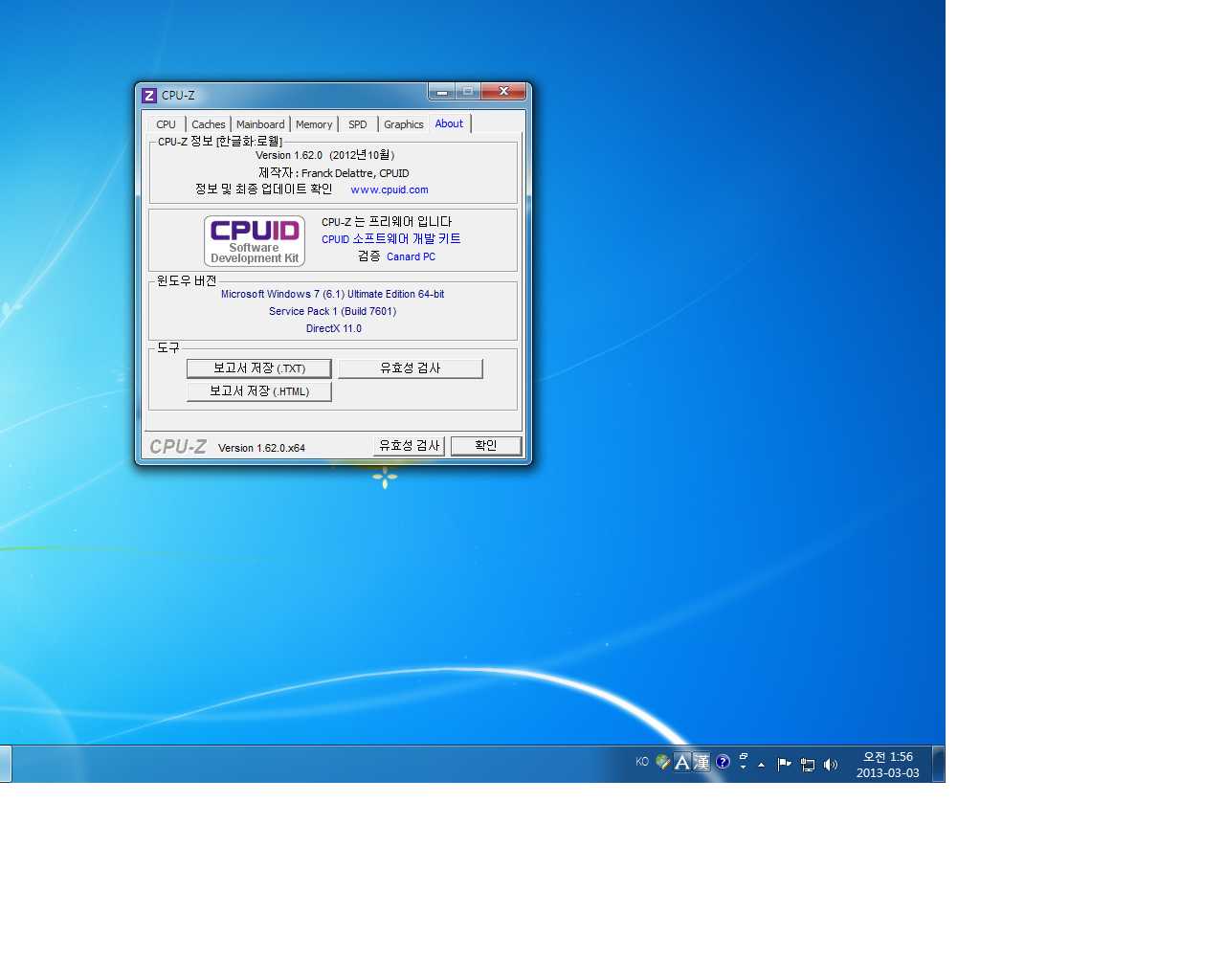The image size is (1225, 980).
Task: Click the taskbar clock showing 오전 1:56
Action: [x=887, y=765]
